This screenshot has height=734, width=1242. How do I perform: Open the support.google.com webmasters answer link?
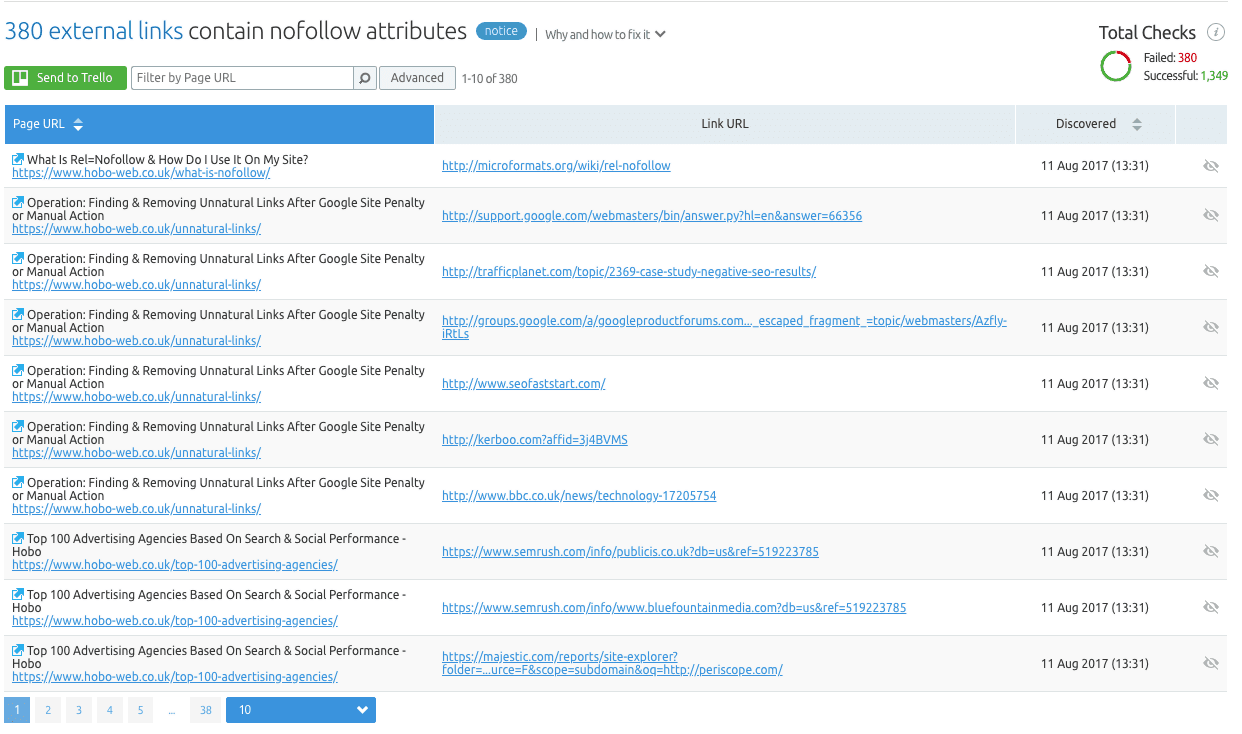(x=652, y=215)
